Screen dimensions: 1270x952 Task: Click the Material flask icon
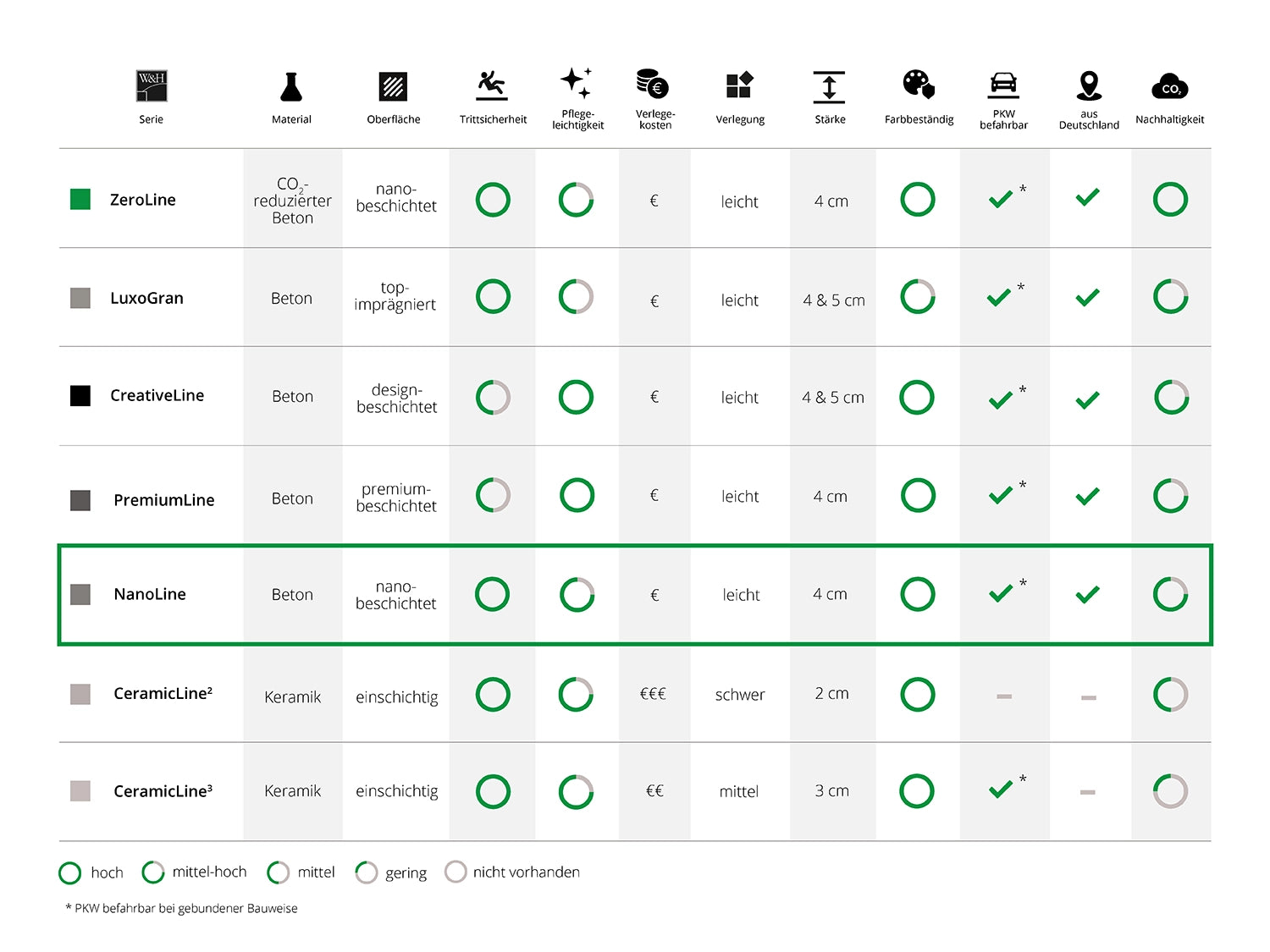coord(291,86)
